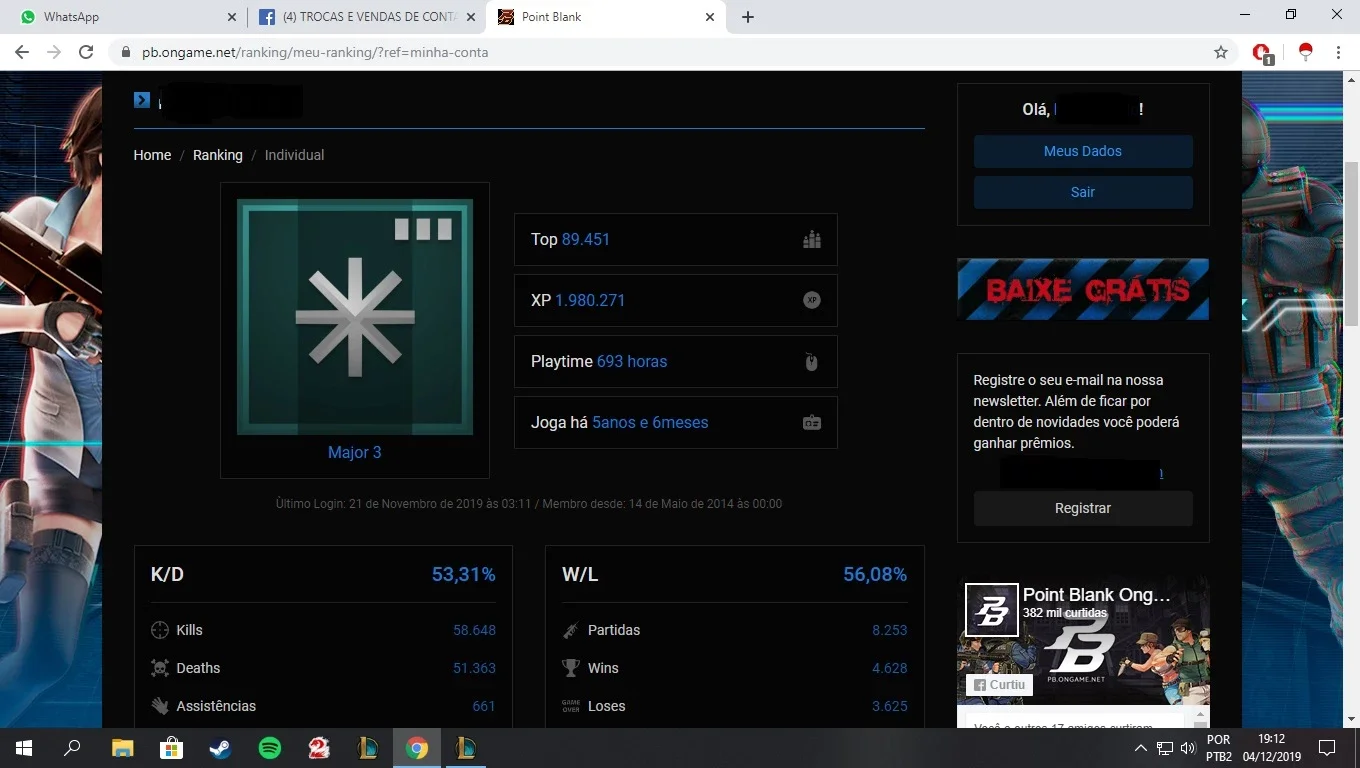This screenshot has width=1360, height=768.
Task: Click the red-white circular extension icon in toolbar
Action: coord(1305,52)
